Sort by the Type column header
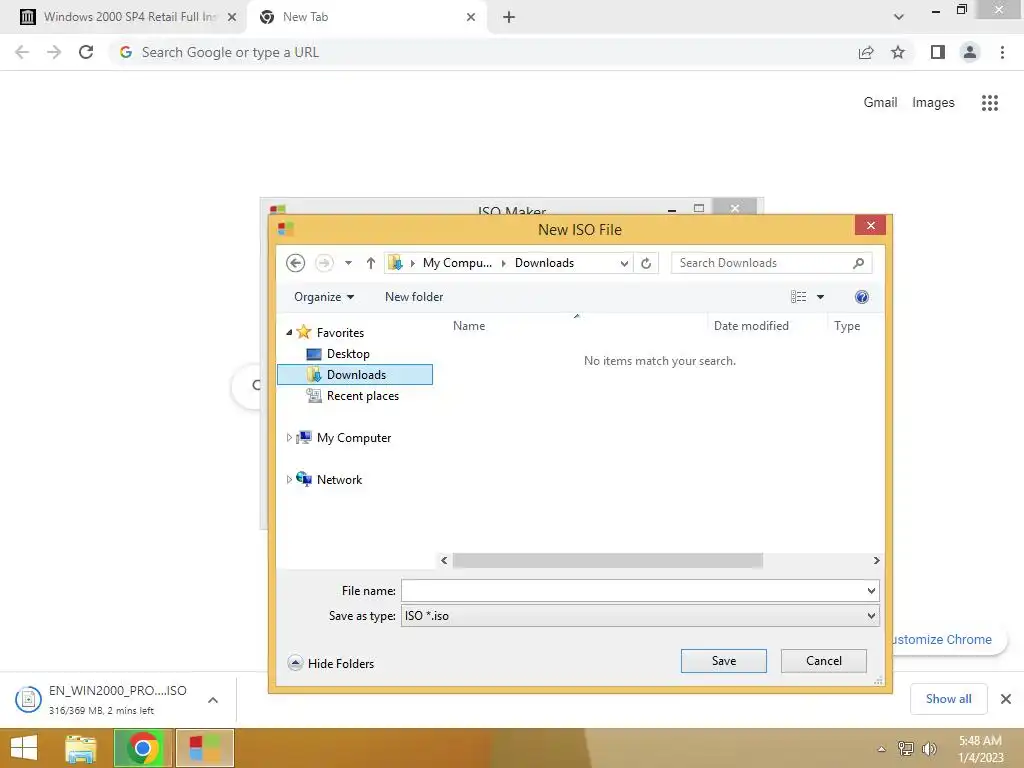This screenshot has height=768, width=1024. [847, 325]
